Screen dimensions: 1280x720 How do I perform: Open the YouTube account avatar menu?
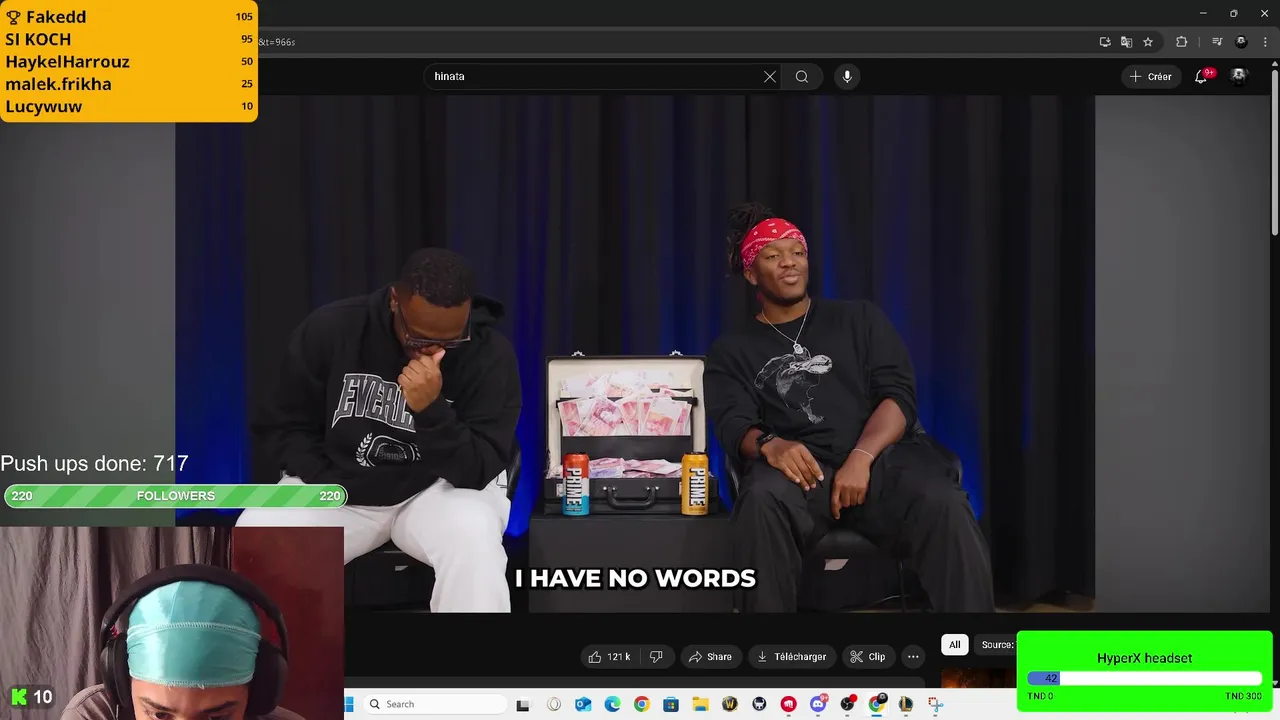click(x=1239, y=76)
